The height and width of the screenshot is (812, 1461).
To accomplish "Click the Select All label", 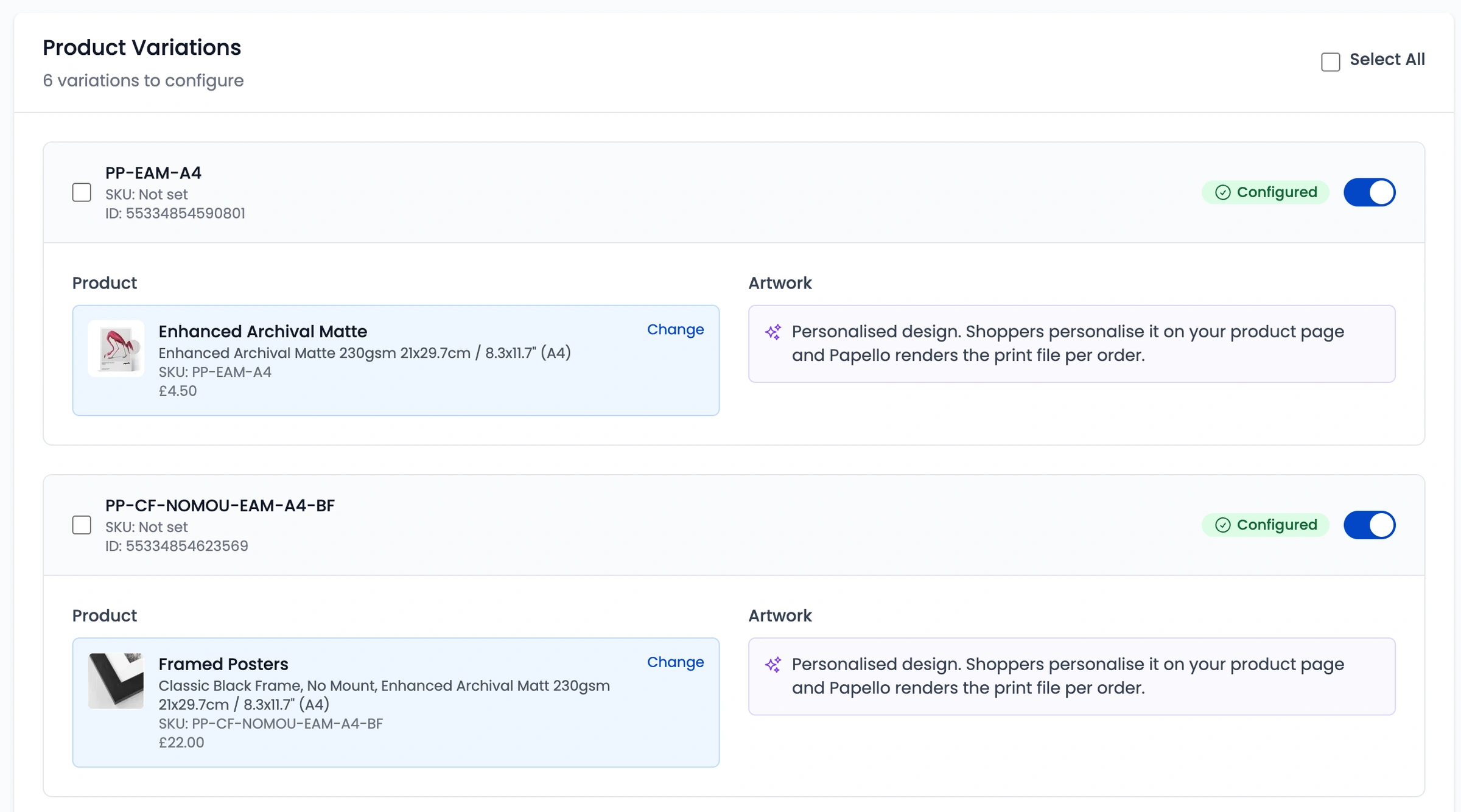I will pos(1387,60).
